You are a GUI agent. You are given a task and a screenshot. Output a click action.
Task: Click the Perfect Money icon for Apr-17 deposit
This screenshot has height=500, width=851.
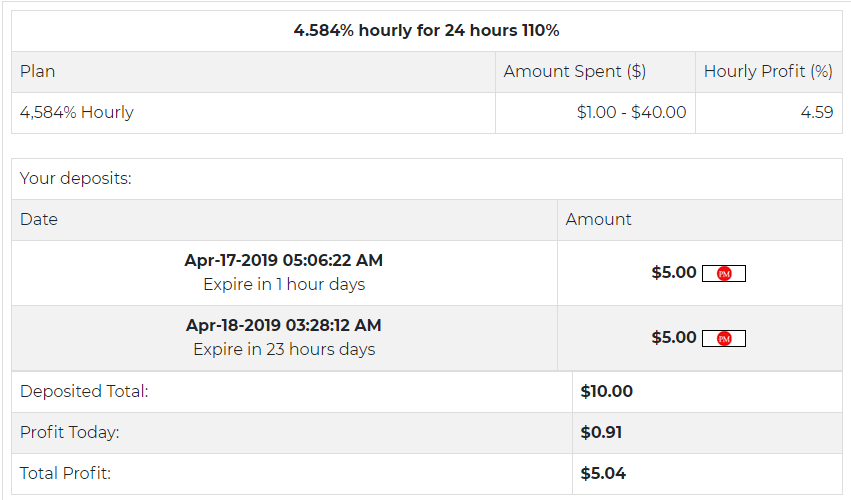pyautogui.click(x=724, y=274)
